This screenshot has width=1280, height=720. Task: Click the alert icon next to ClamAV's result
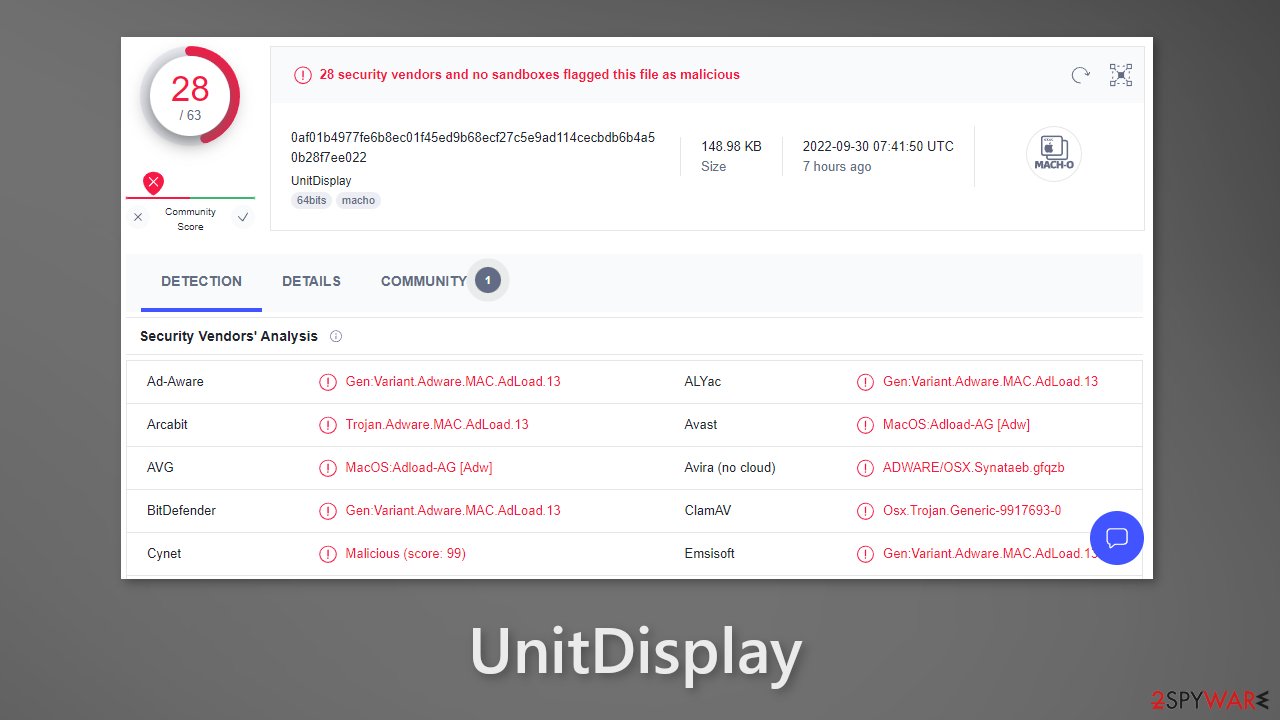pyautogui.click(x=865, y=510)
